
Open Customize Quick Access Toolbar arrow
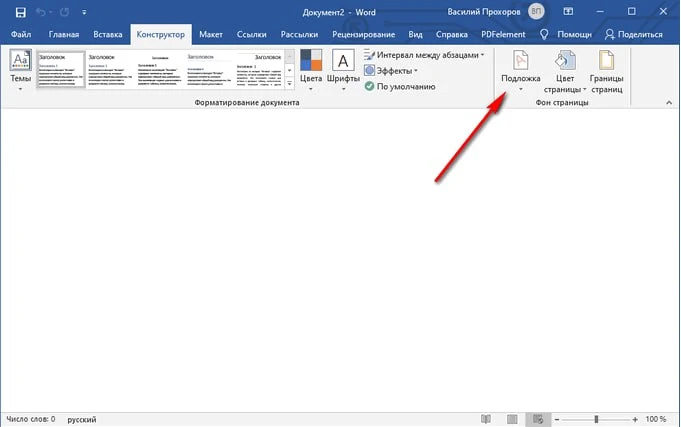coord(84,13)
